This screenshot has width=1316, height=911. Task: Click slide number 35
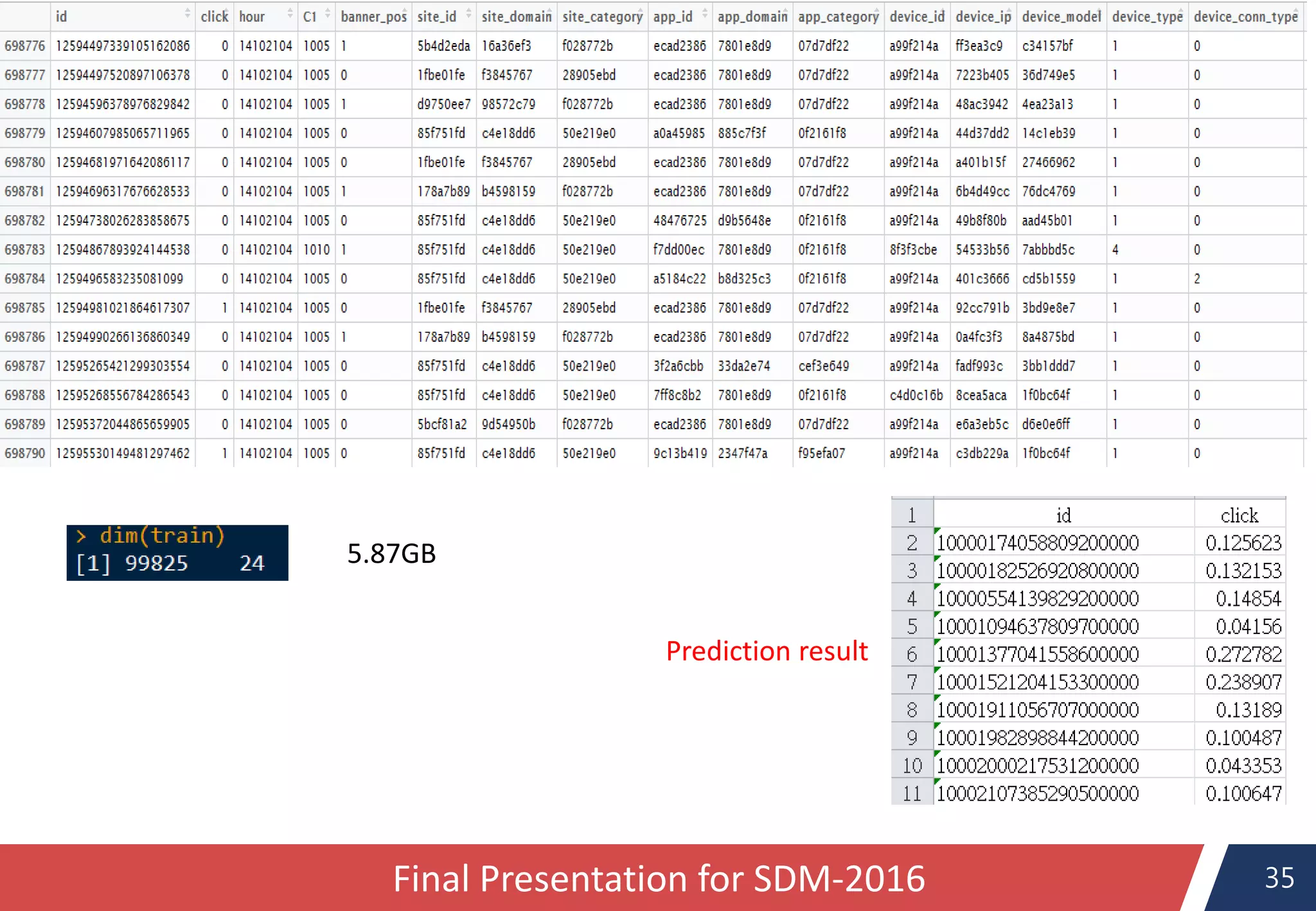[x=1279, y=878]
